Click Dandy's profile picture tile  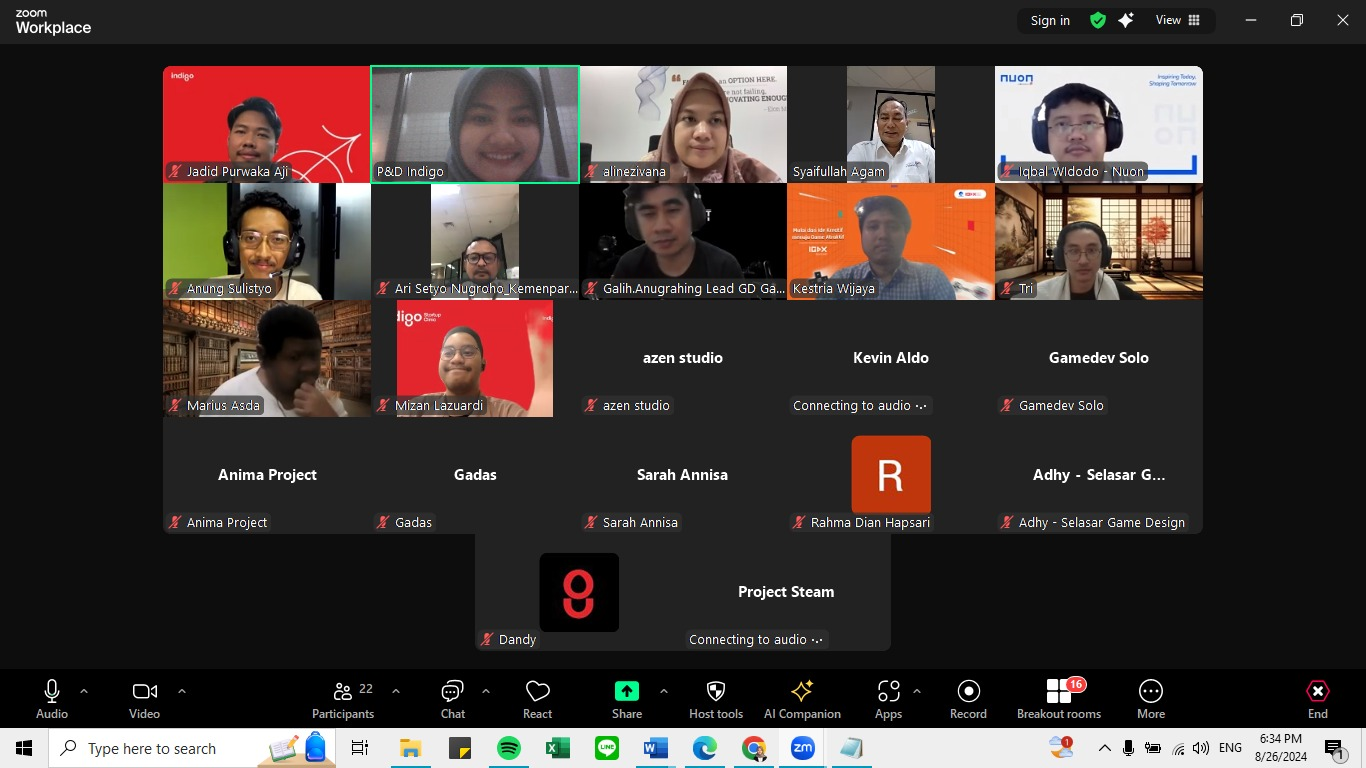pyautogui.click(x=579, y=592)
